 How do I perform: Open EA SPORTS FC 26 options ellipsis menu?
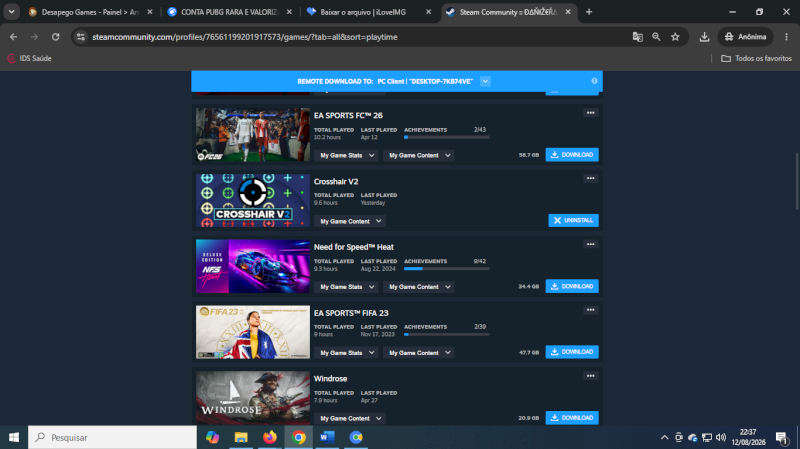(590, 113)
